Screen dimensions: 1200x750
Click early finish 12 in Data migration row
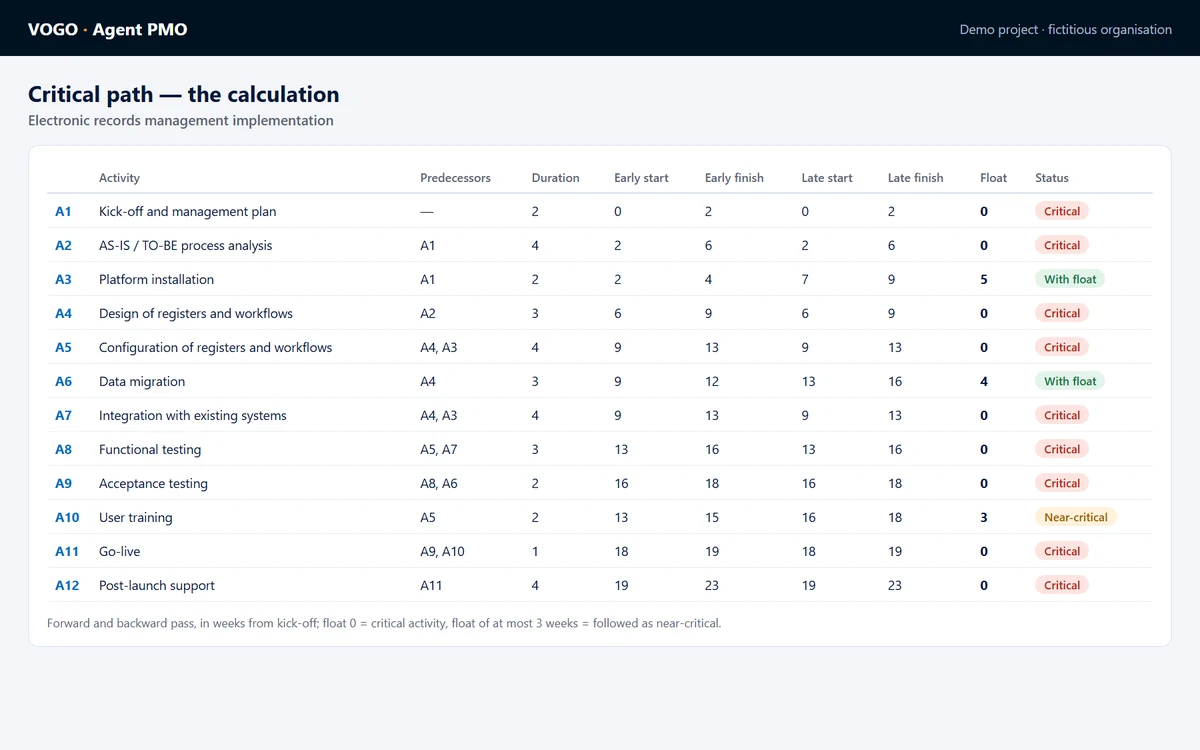(712, 381)
